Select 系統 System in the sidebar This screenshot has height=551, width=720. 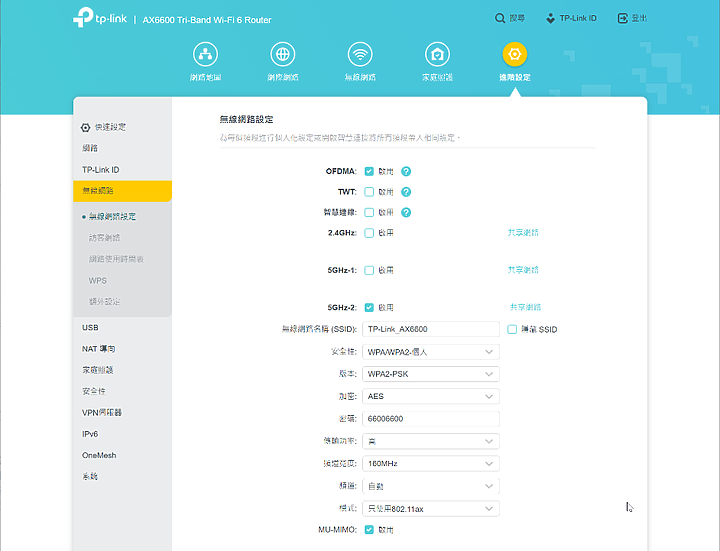pos(90,477)
